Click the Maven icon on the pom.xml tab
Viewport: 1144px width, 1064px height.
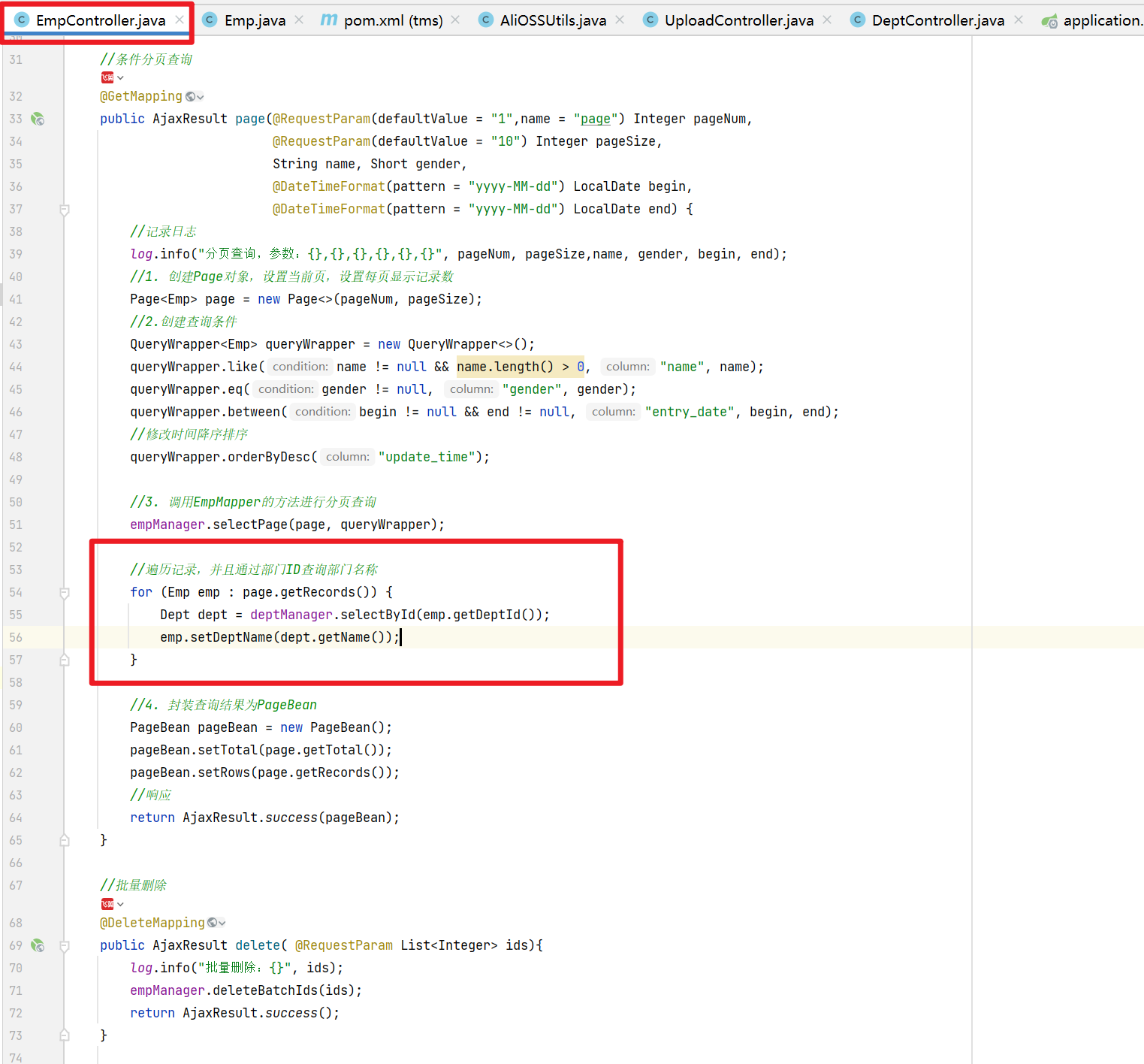click(328, 20)
